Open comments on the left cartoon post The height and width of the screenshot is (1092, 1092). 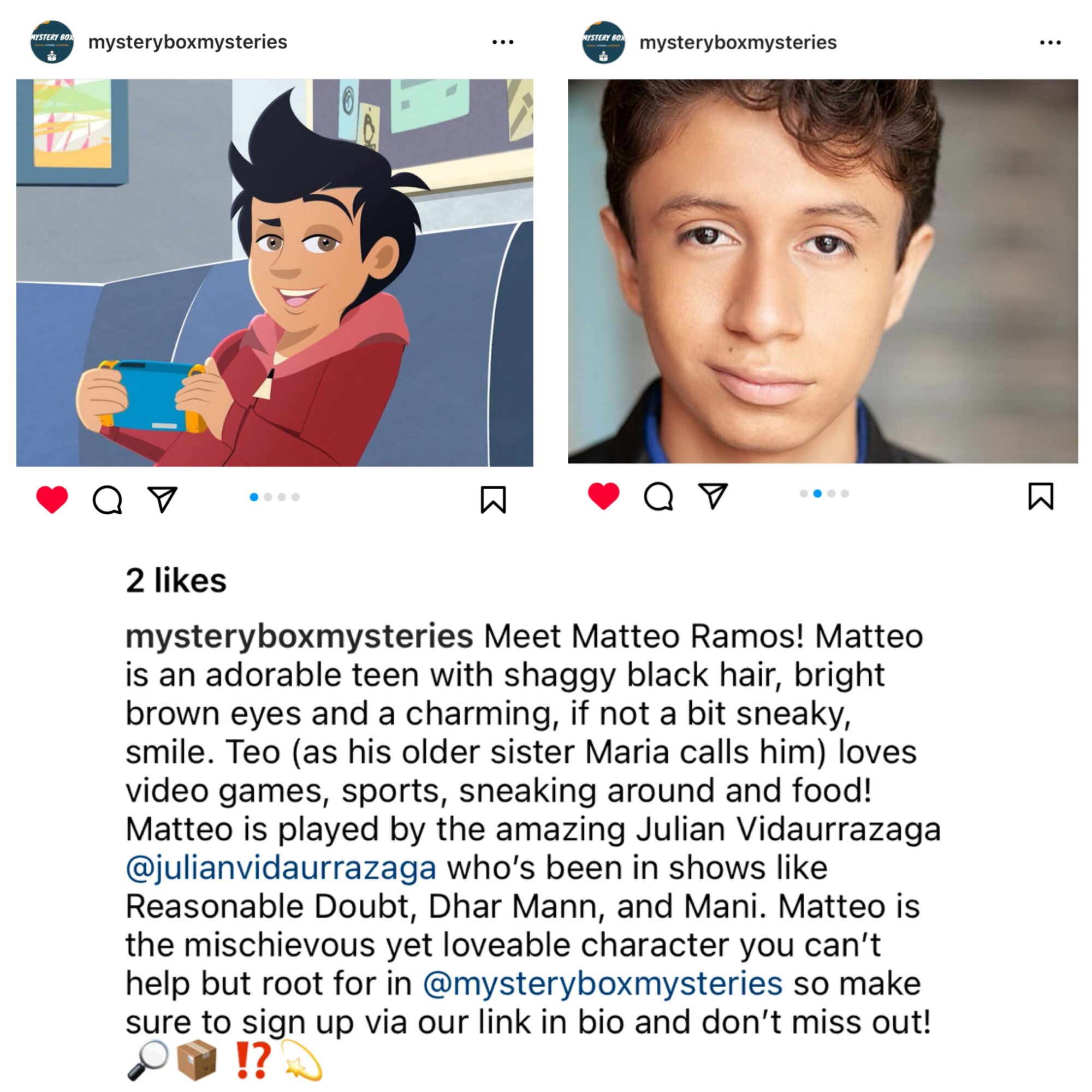pyautogui.click(x=107, y=500)
